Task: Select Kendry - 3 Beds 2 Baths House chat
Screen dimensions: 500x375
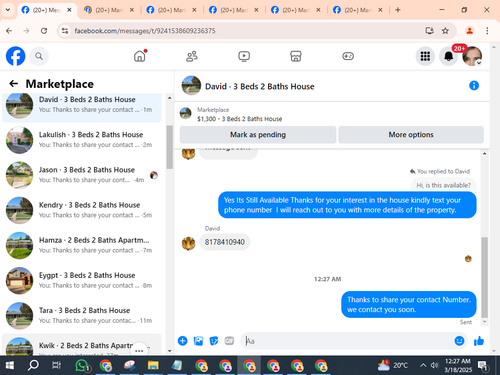Action: coord(82,210)
